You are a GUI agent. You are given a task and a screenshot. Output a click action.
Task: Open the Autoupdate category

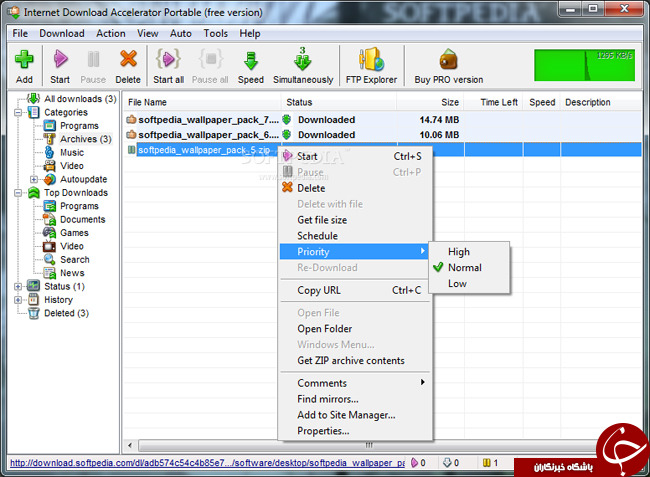[83, 179]
